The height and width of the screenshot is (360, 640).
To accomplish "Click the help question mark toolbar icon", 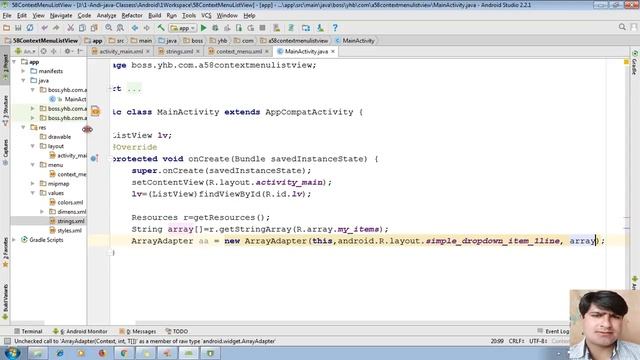I will 335,28.
